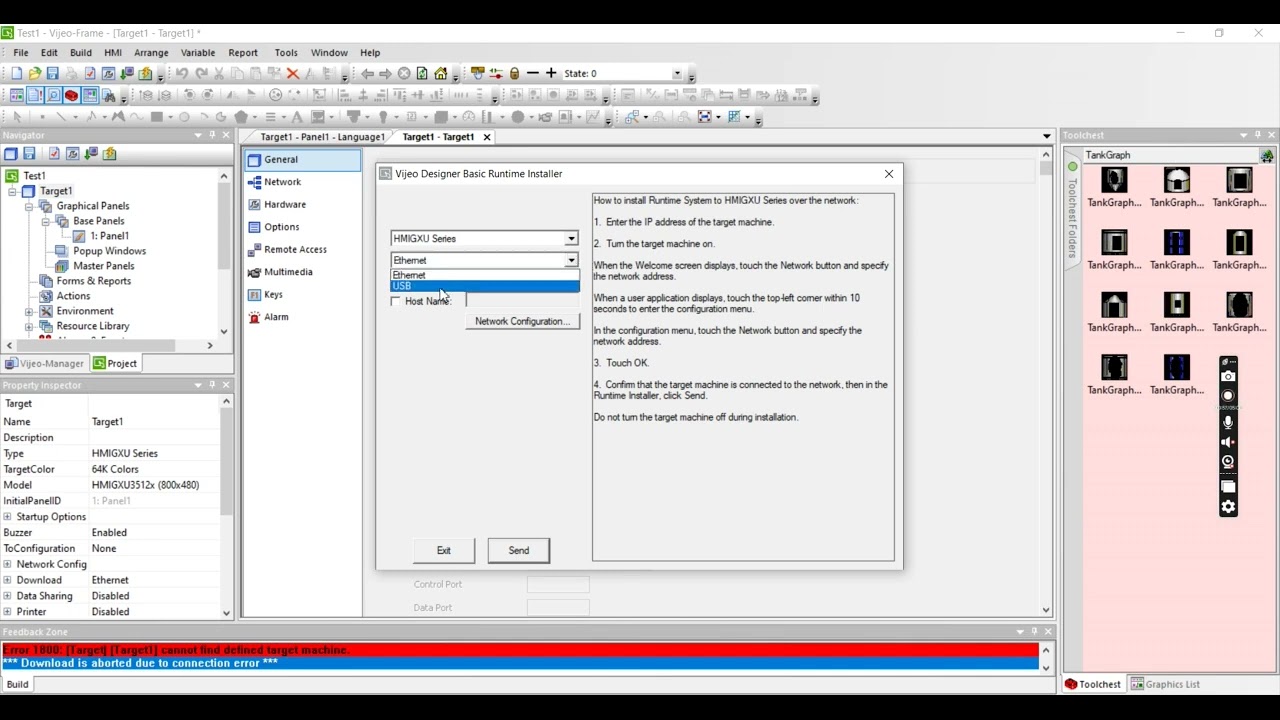Screen dimensions: 1280x720
Task: Click the Home icon in navigation toolbar
Action: click(440, 73)
